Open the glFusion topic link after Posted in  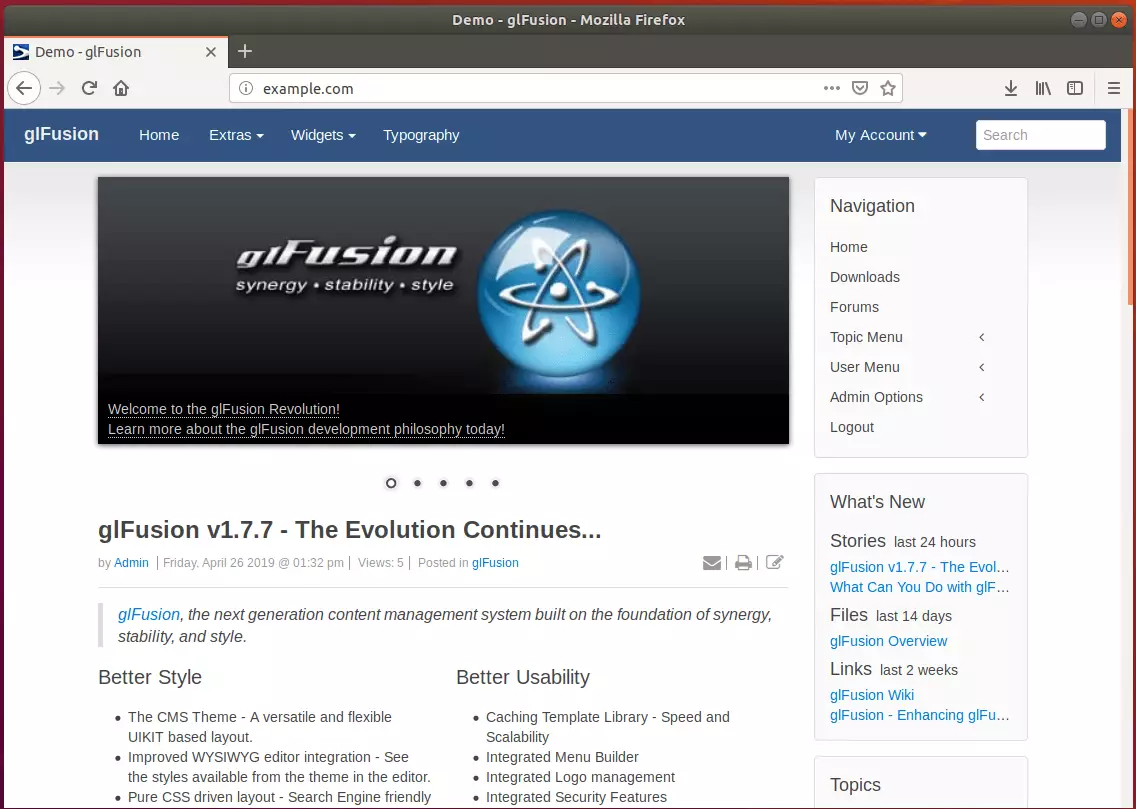496,563
